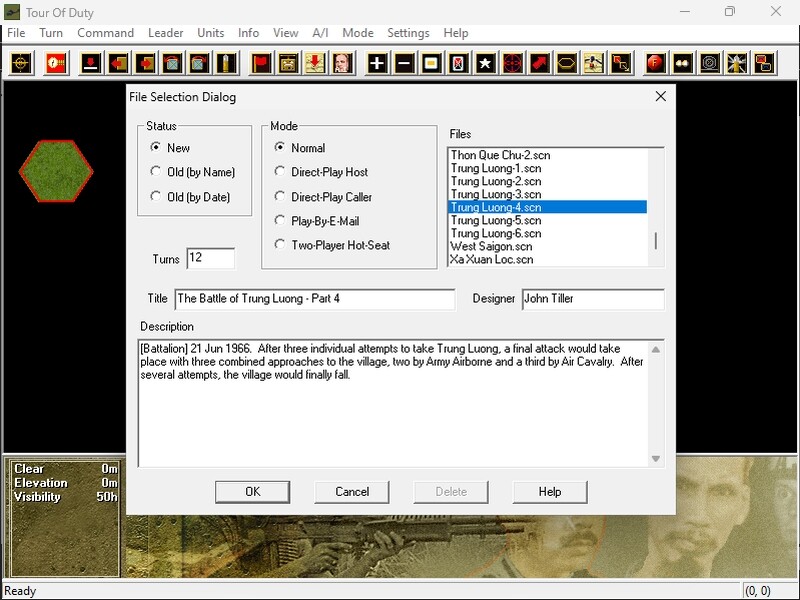
Task: Click the green hex map tile
Action: 56,171
